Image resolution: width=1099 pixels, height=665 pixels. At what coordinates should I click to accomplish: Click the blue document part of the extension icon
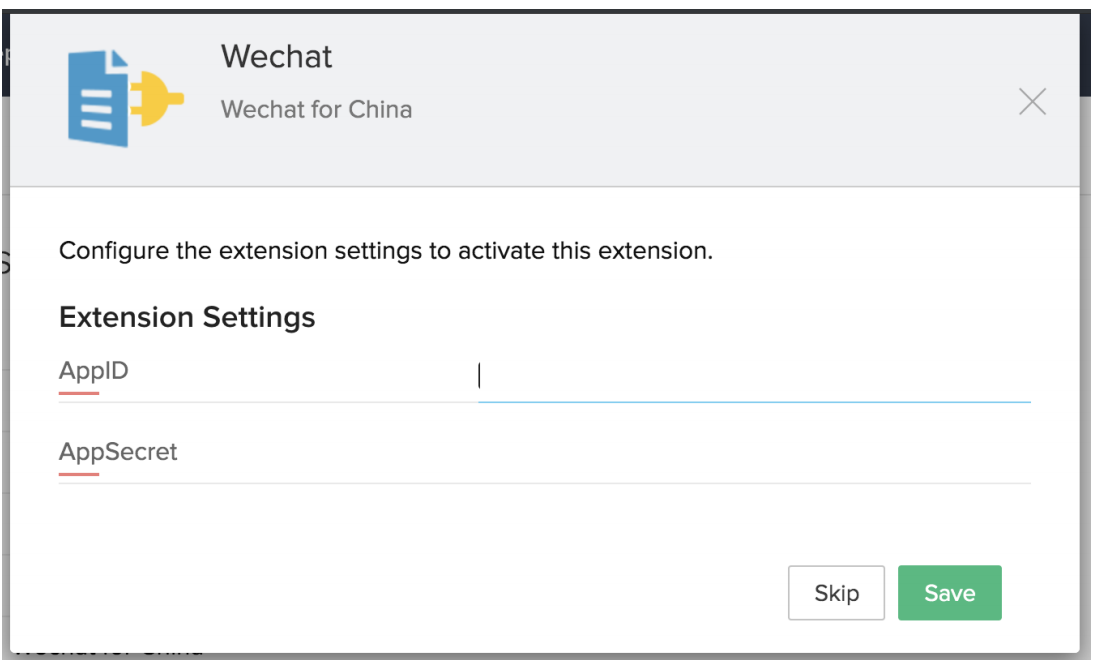(98, 98)
